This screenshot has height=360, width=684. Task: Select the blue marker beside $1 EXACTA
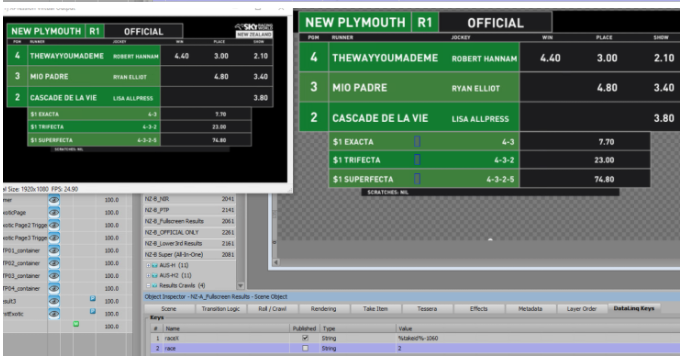tap(417, 141)
